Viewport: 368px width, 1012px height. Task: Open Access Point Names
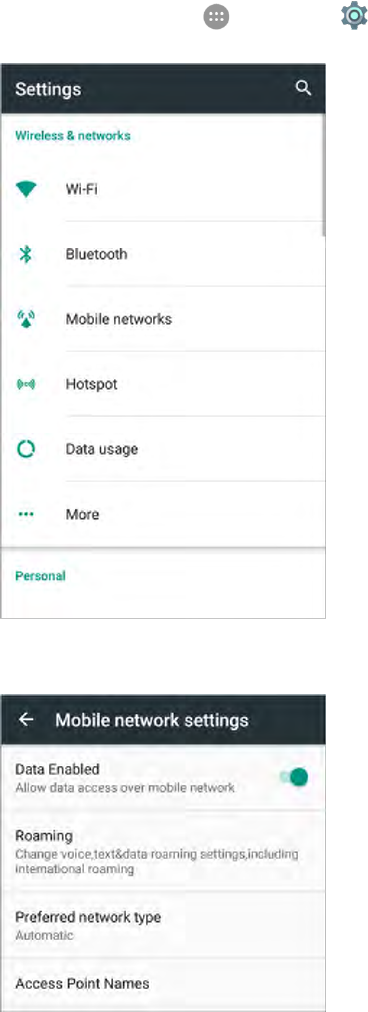[x=163, y=984]
